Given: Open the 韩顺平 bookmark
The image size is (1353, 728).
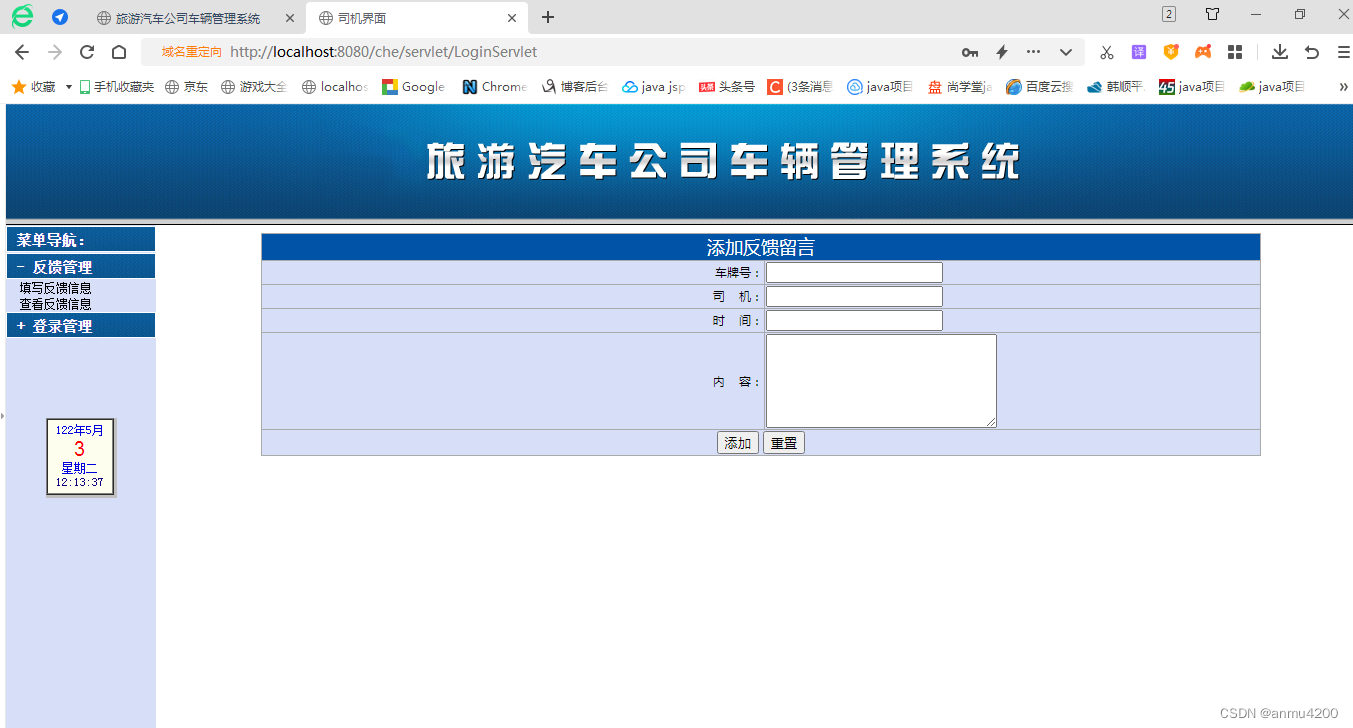Looking at the screenshot, I should click(x=1115, y=87).
